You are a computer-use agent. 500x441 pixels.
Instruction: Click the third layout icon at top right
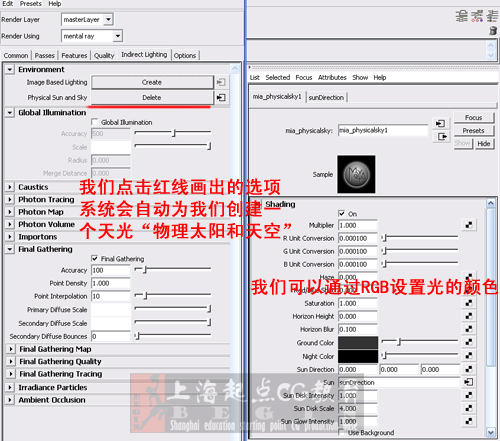(x=492, y=16)
